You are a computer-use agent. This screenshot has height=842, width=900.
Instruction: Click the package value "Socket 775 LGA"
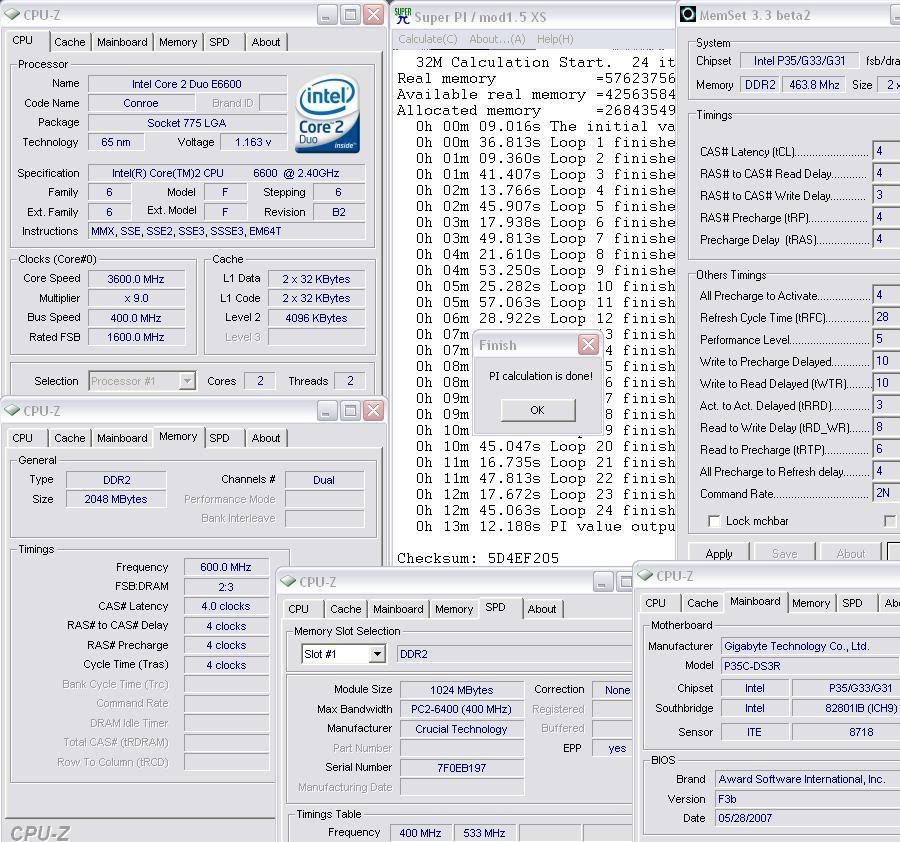pos(187,123)
